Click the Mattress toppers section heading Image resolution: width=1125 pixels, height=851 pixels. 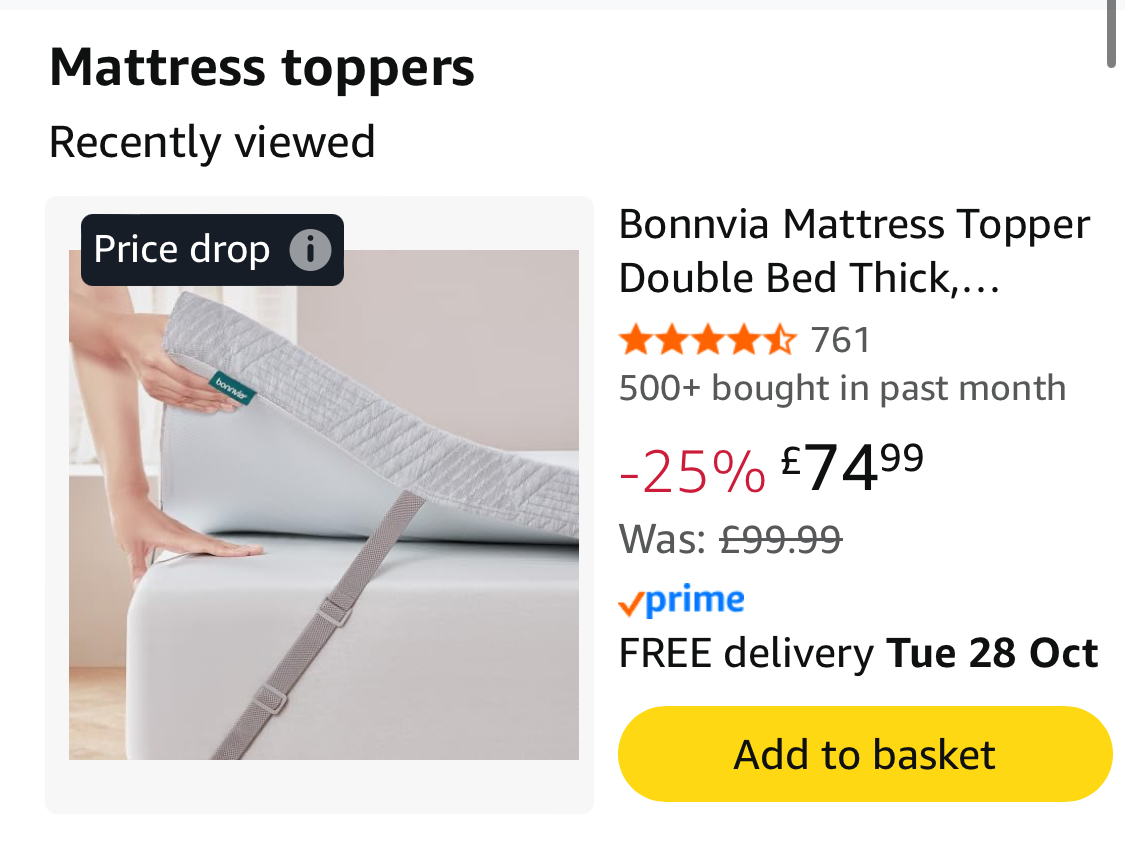point(262,68)
